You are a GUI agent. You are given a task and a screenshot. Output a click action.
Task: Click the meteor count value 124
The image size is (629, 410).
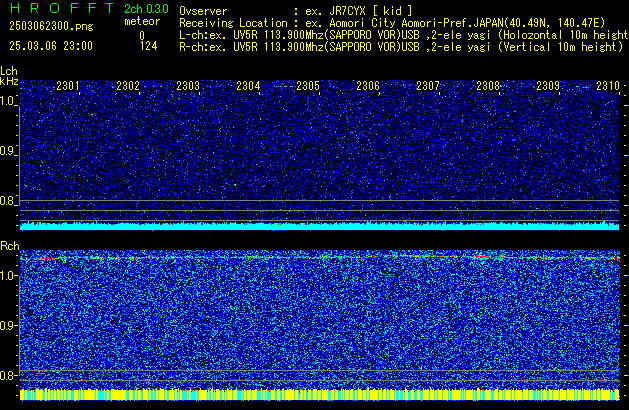point(149,46)
